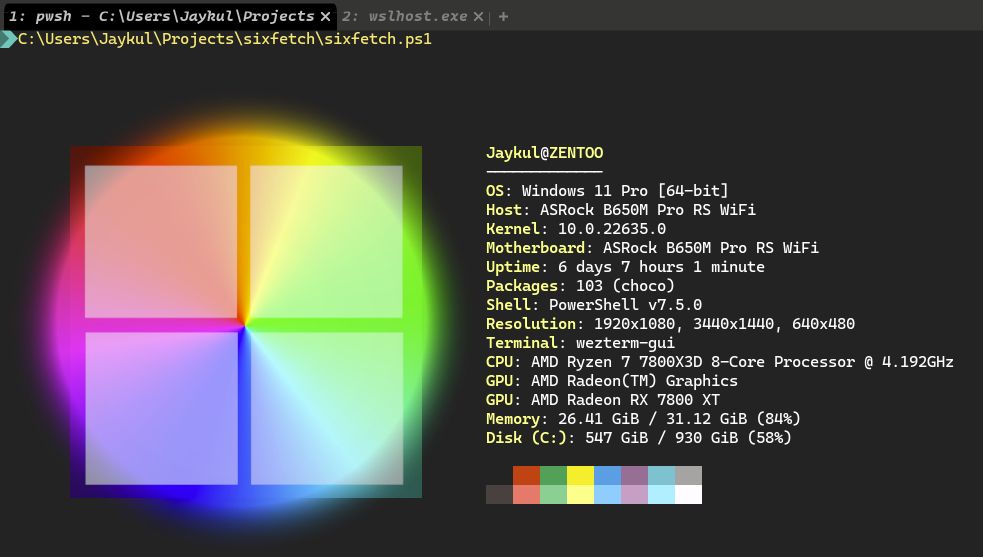Click the dark gray bottom color block
This screenshot has height=557, width=983.
point(499,494)
